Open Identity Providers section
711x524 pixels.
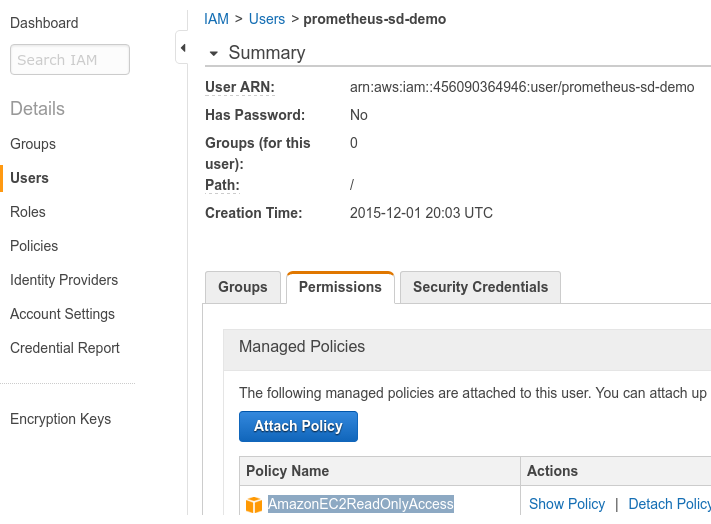(64, 280)
